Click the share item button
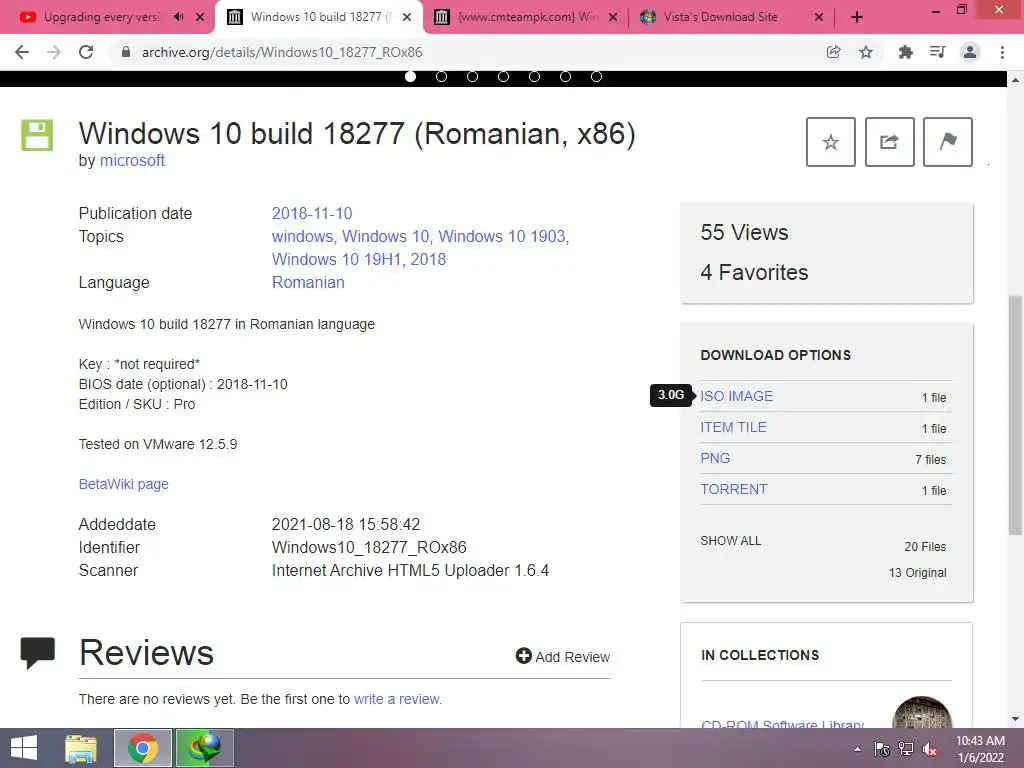The image size is (1024, 768). pyautogui.click(x=889, y=142)
